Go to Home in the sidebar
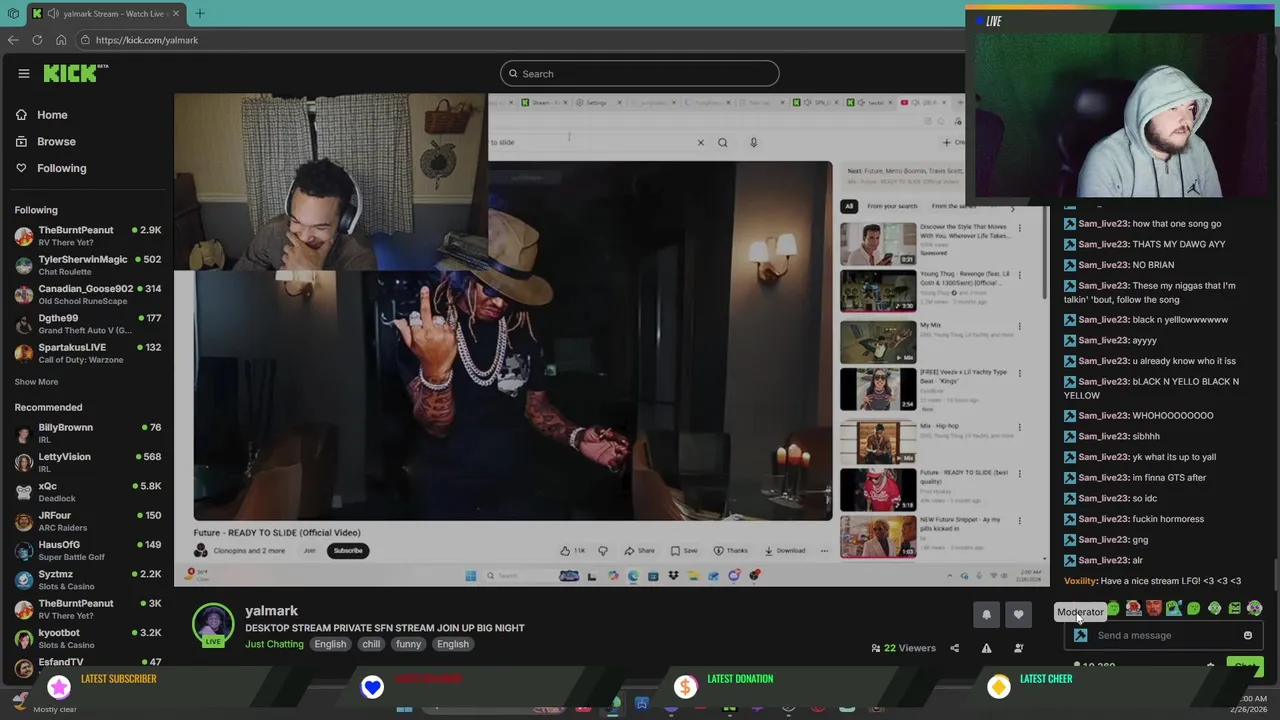This screenshot has width=1280, height=720. [x=52, y=115]
